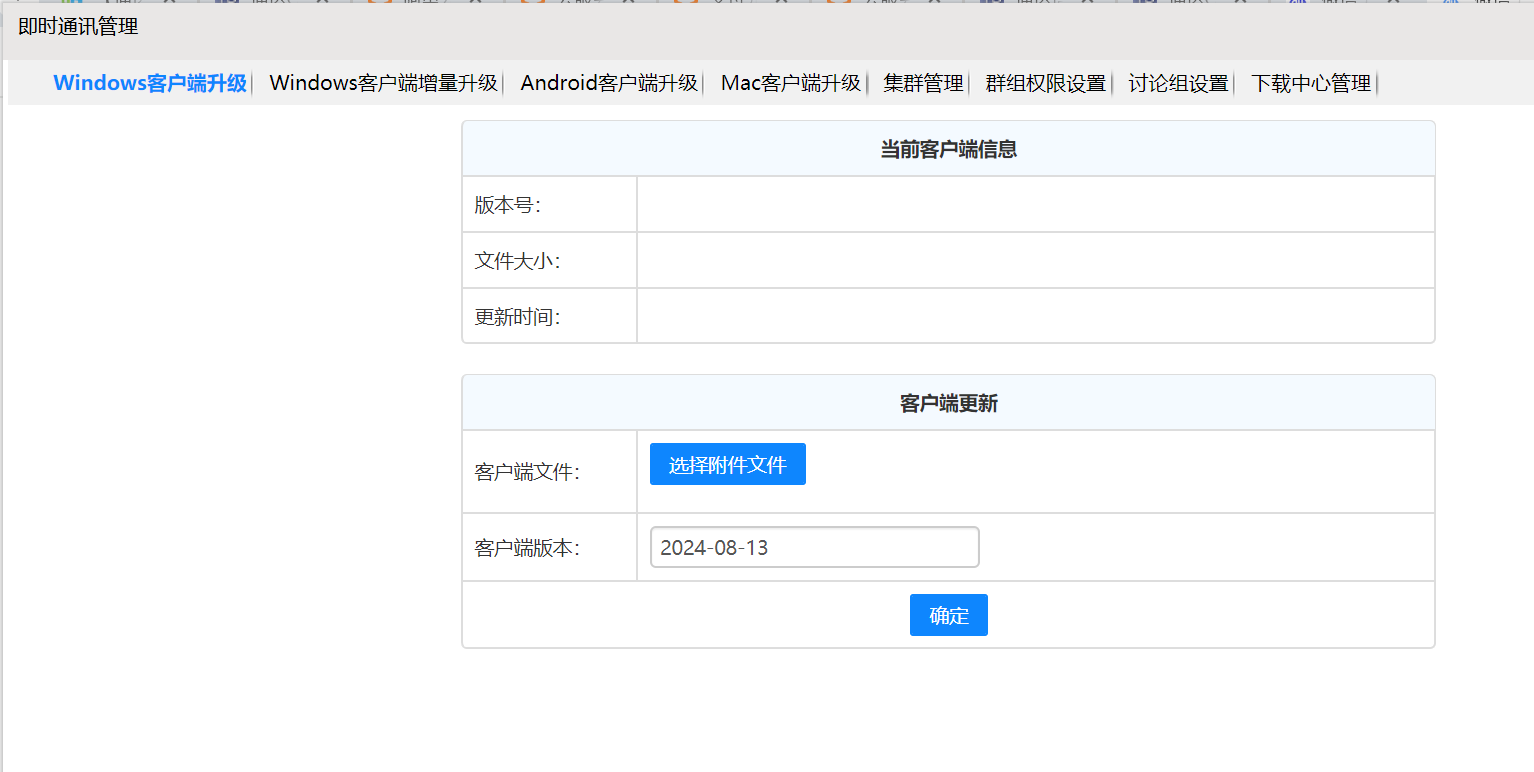The image size is (1534, 772).
Task: Focus the 客户端版本 input field
Action: click(814, 548)
